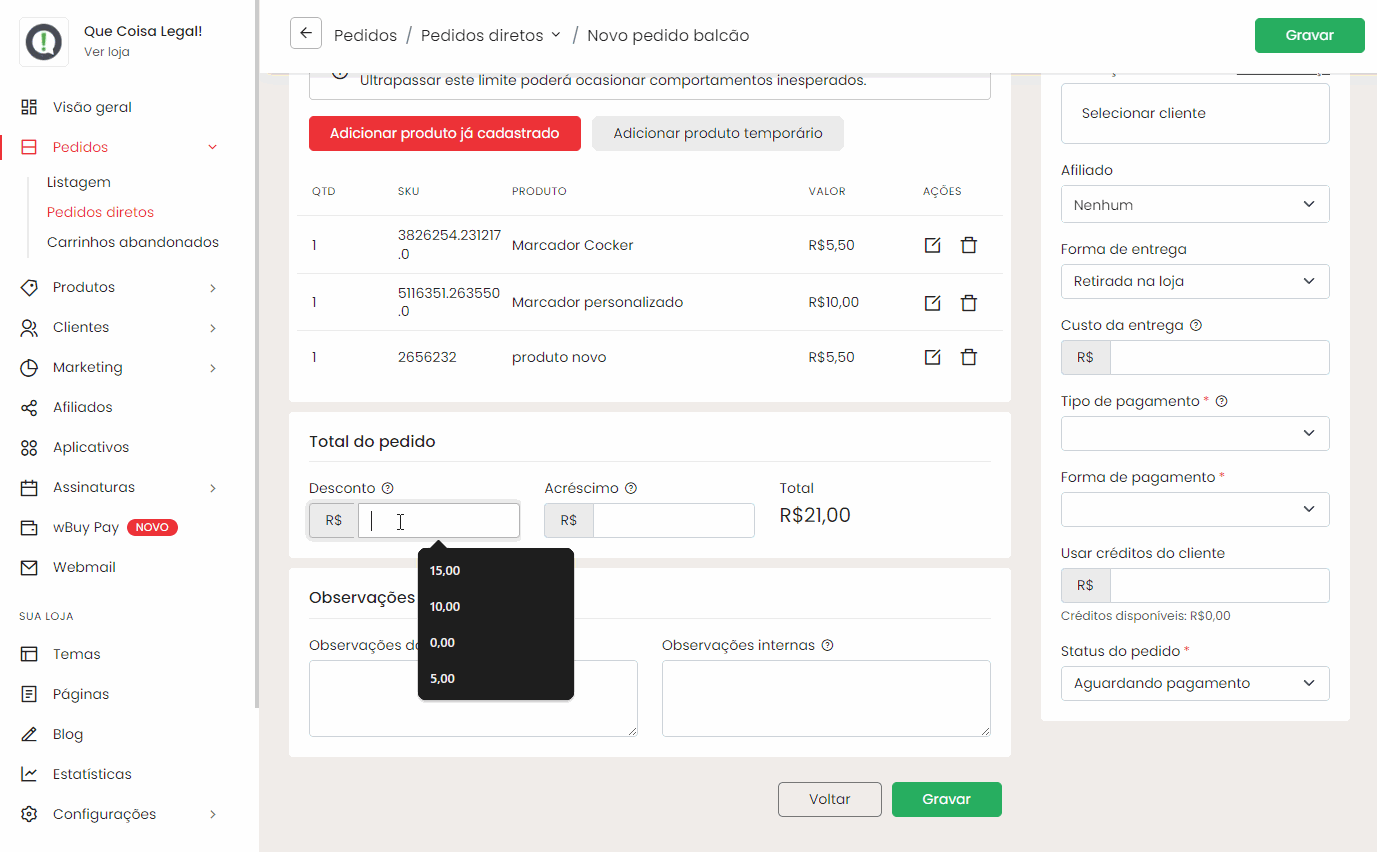1377x852 pixels.
Task: Delete the produto novo row
Action: [x=968, y=357]
